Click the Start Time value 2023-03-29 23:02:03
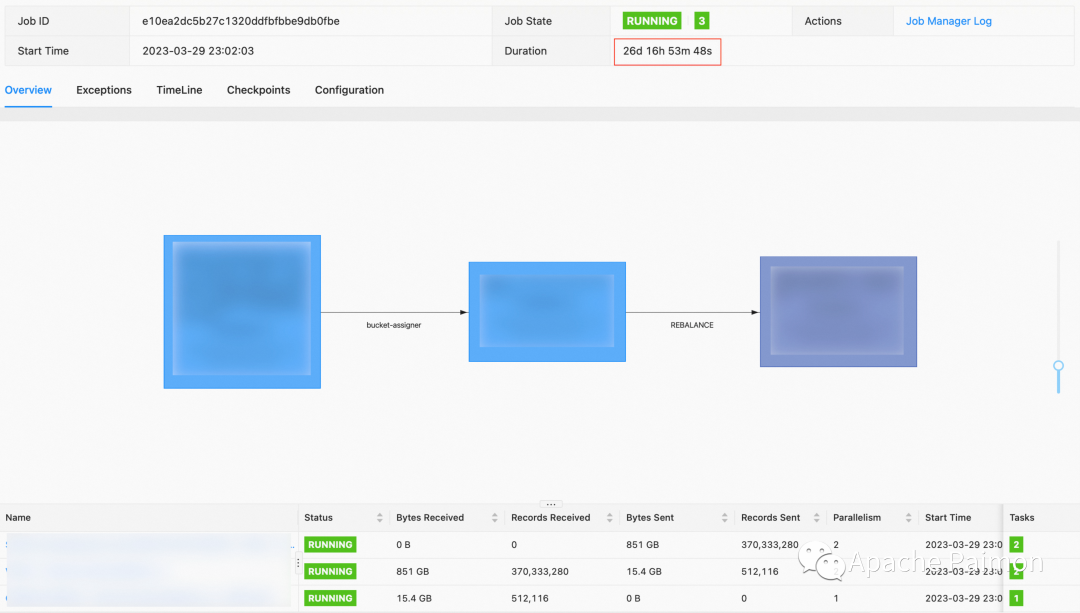 tap(198, 51)
